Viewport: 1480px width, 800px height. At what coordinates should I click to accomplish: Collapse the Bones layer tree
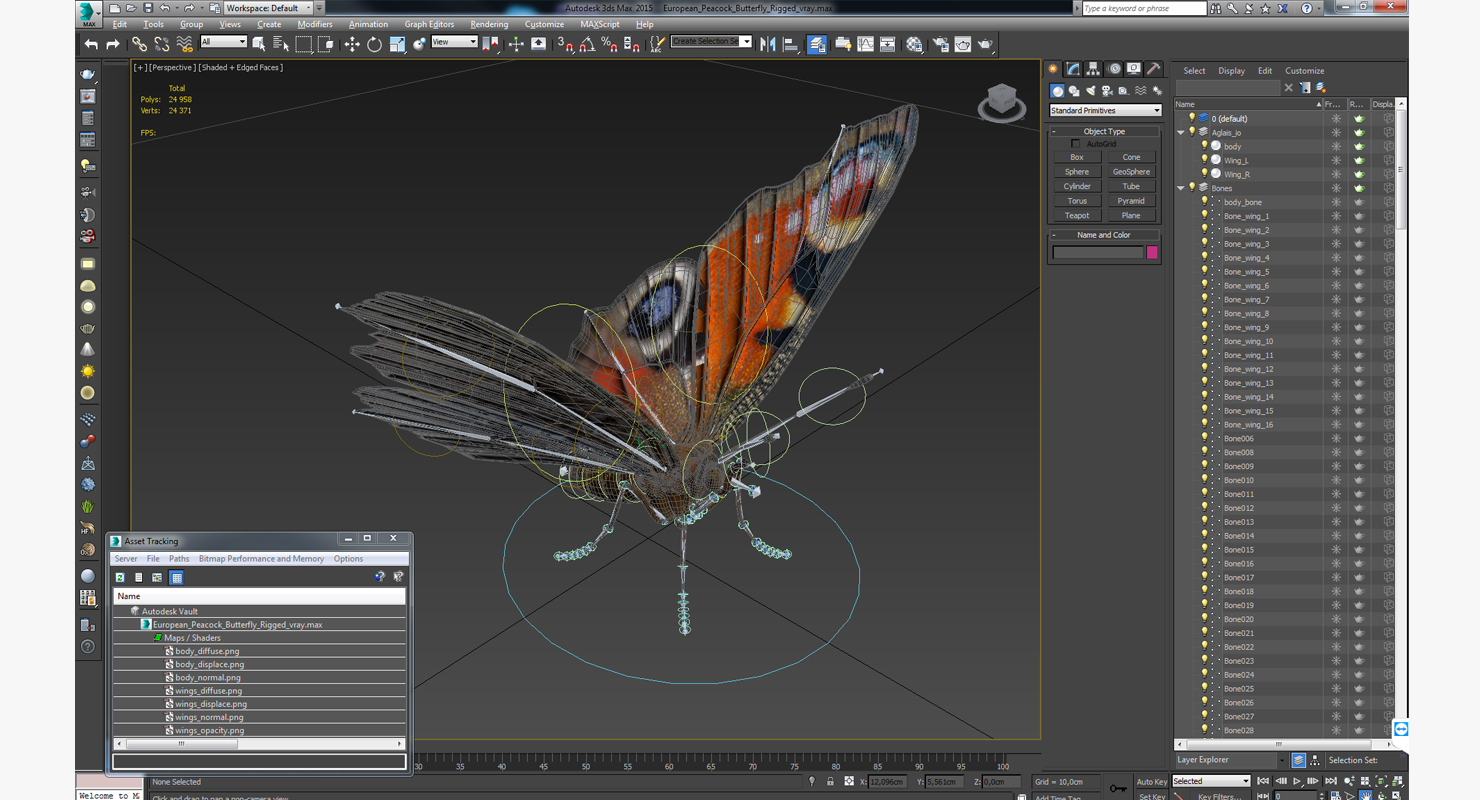point(1181,188)
